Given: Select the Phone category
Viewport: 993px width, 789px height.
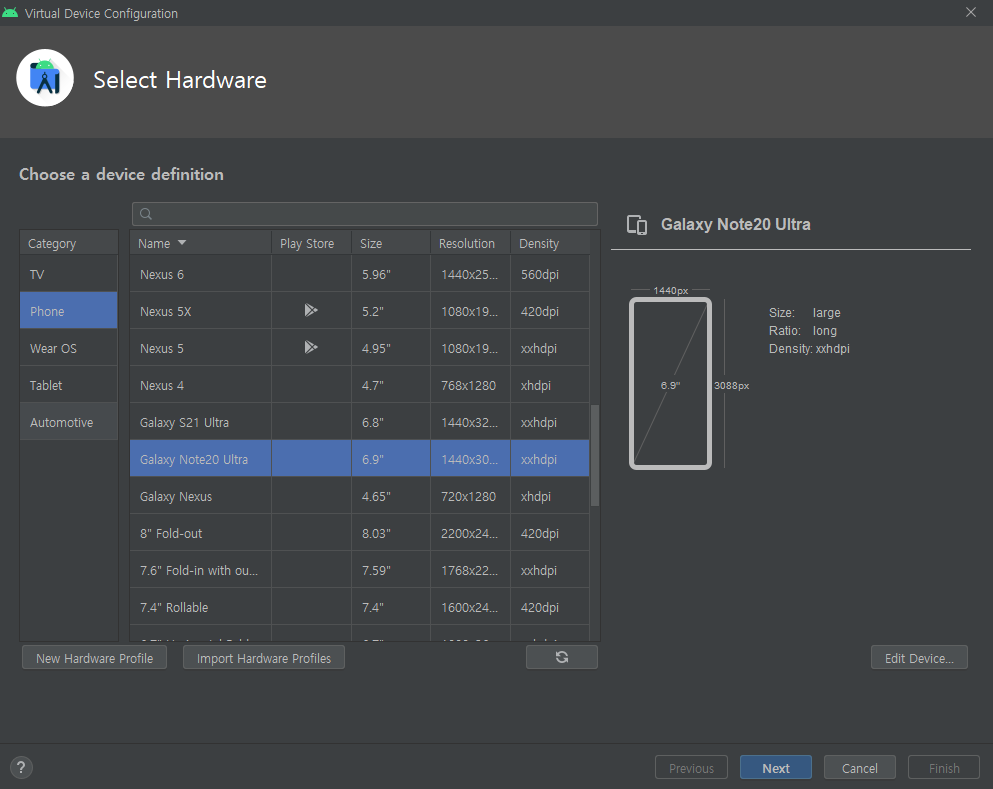Looking at the screenshot, I should (68, 311).
